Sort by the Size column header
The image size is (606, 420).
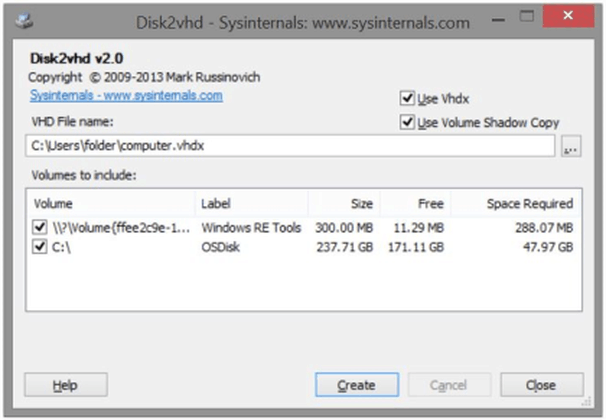(344, 203)
